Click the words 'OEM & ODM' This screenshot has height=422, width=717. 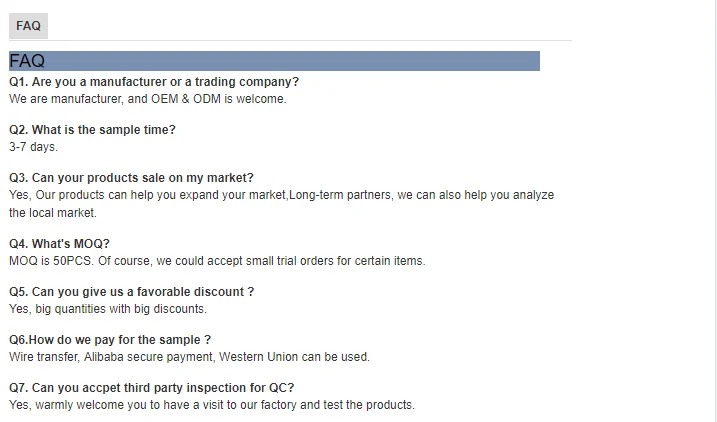(x=185, y=99)
